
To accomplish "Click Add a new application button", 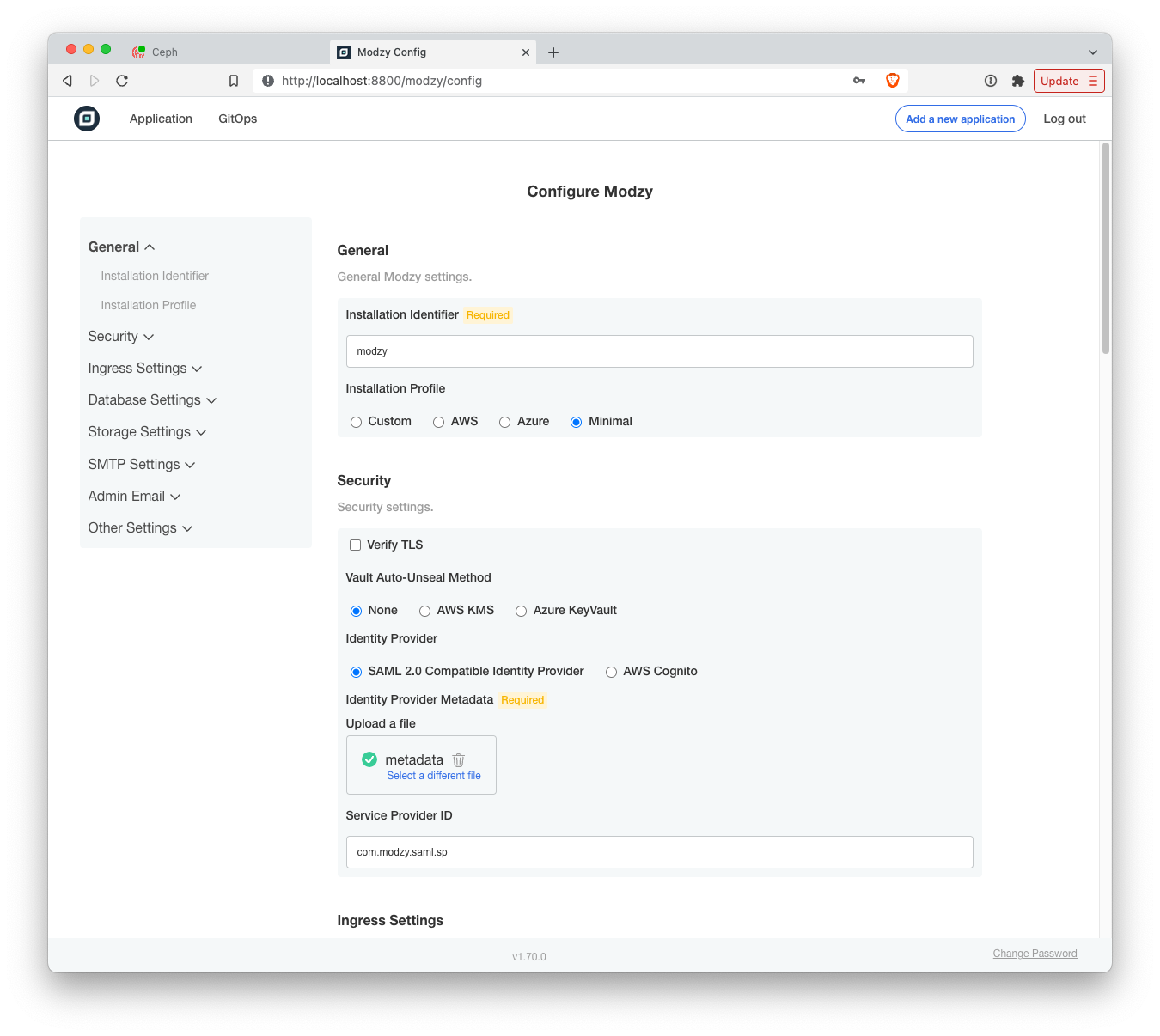I will pos(961,119).
